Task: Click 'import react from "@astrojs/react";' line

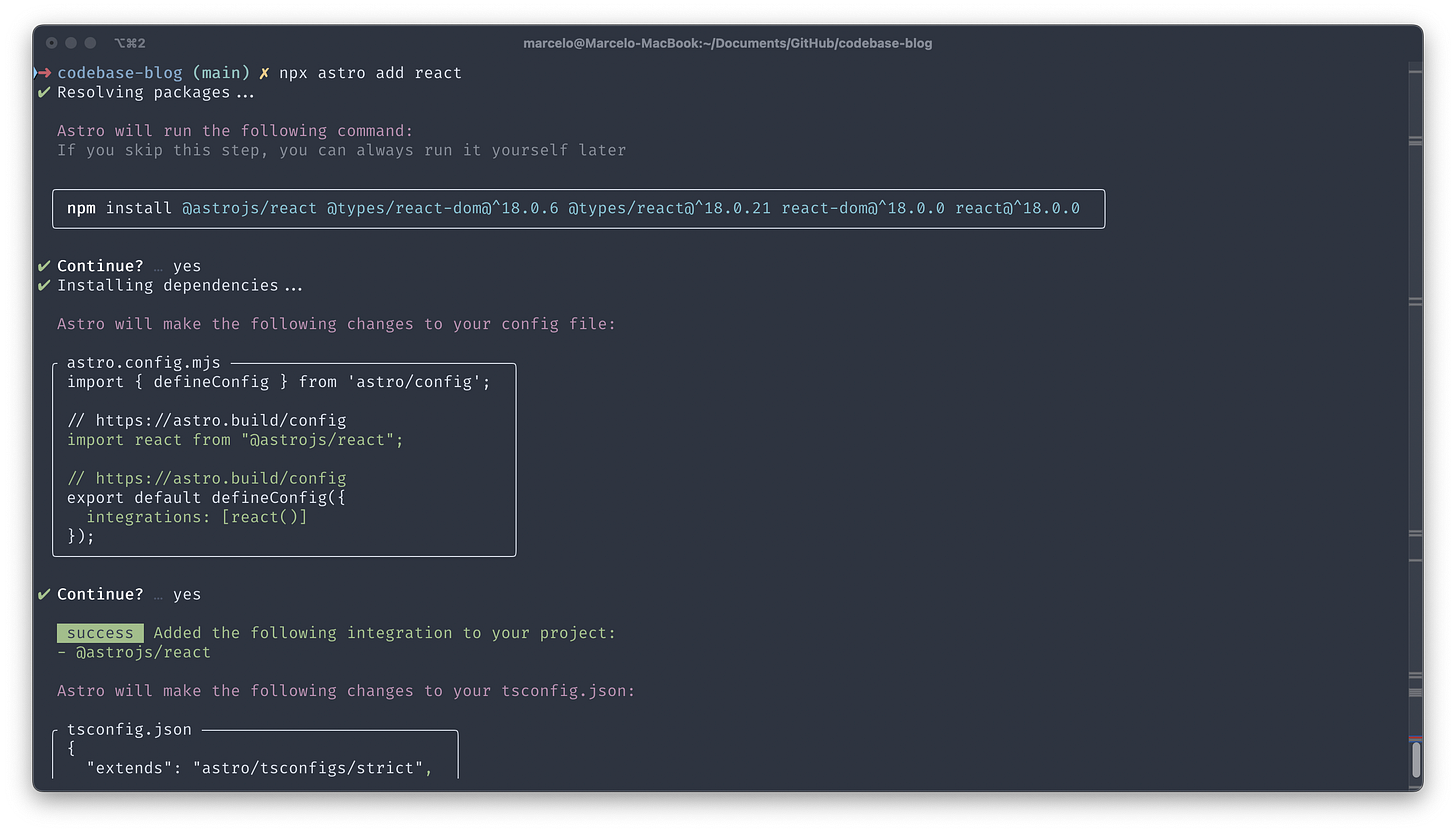Action: pyautogui.click(x=235, y=440)
